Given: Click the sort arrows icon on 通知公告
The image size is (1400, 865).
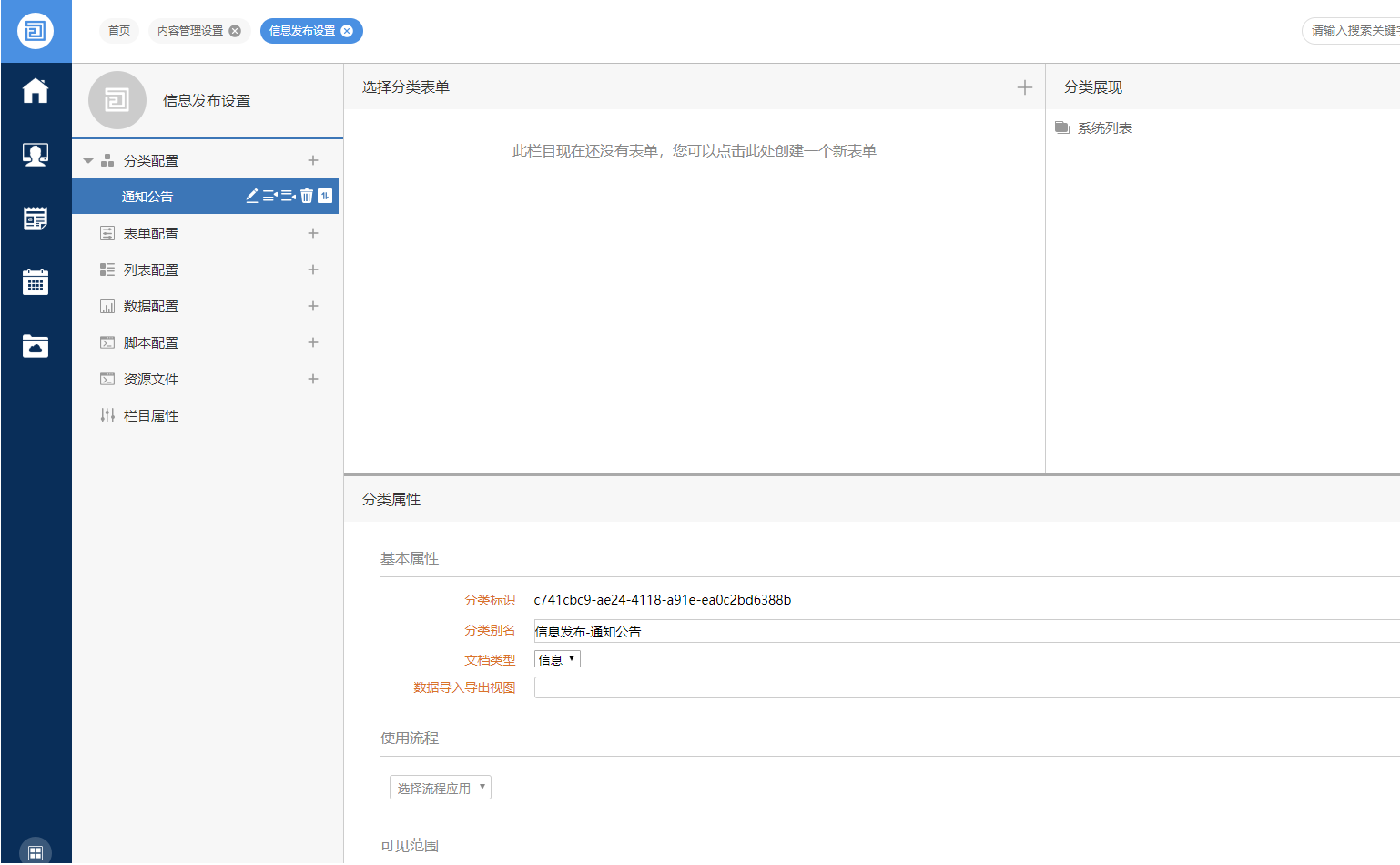Looking at the screenshot, I should pyautogui.click(x=325, y=196).
